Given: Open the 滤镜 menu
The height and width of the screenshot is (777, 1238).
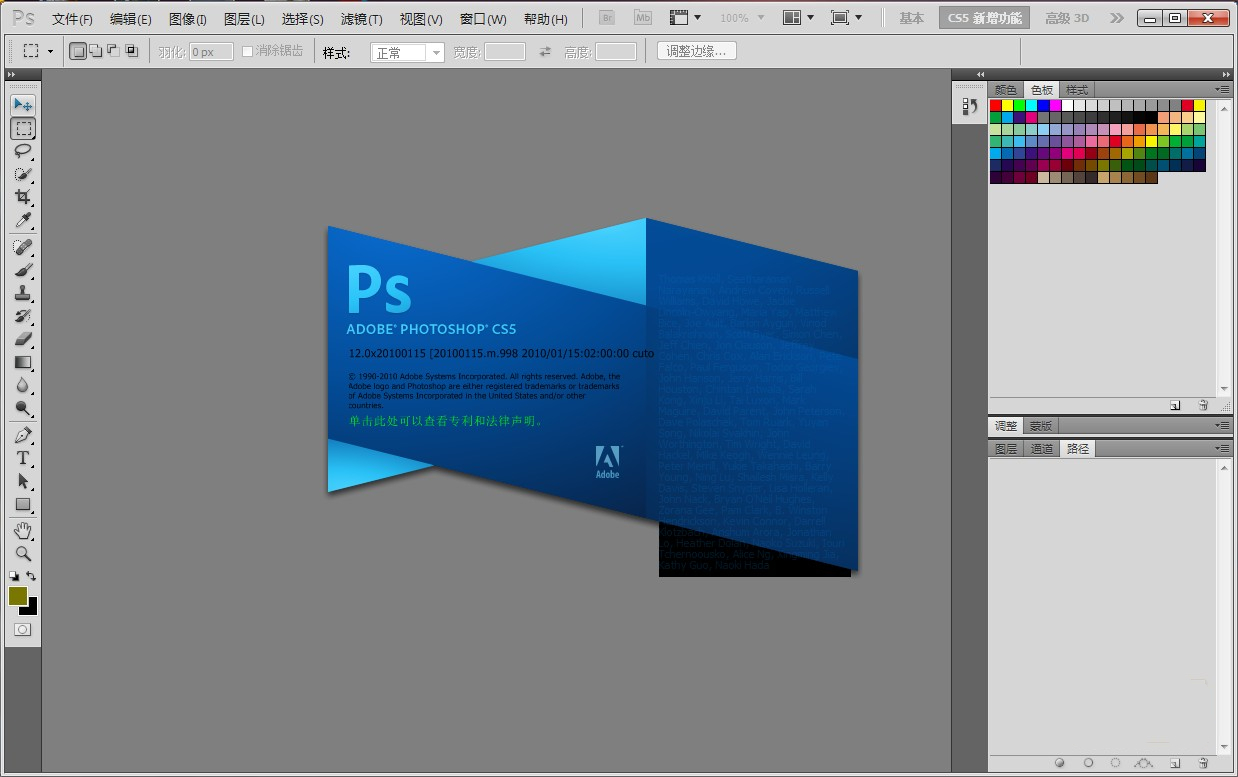Looking at the screenshot, I should tap(362, 17).
